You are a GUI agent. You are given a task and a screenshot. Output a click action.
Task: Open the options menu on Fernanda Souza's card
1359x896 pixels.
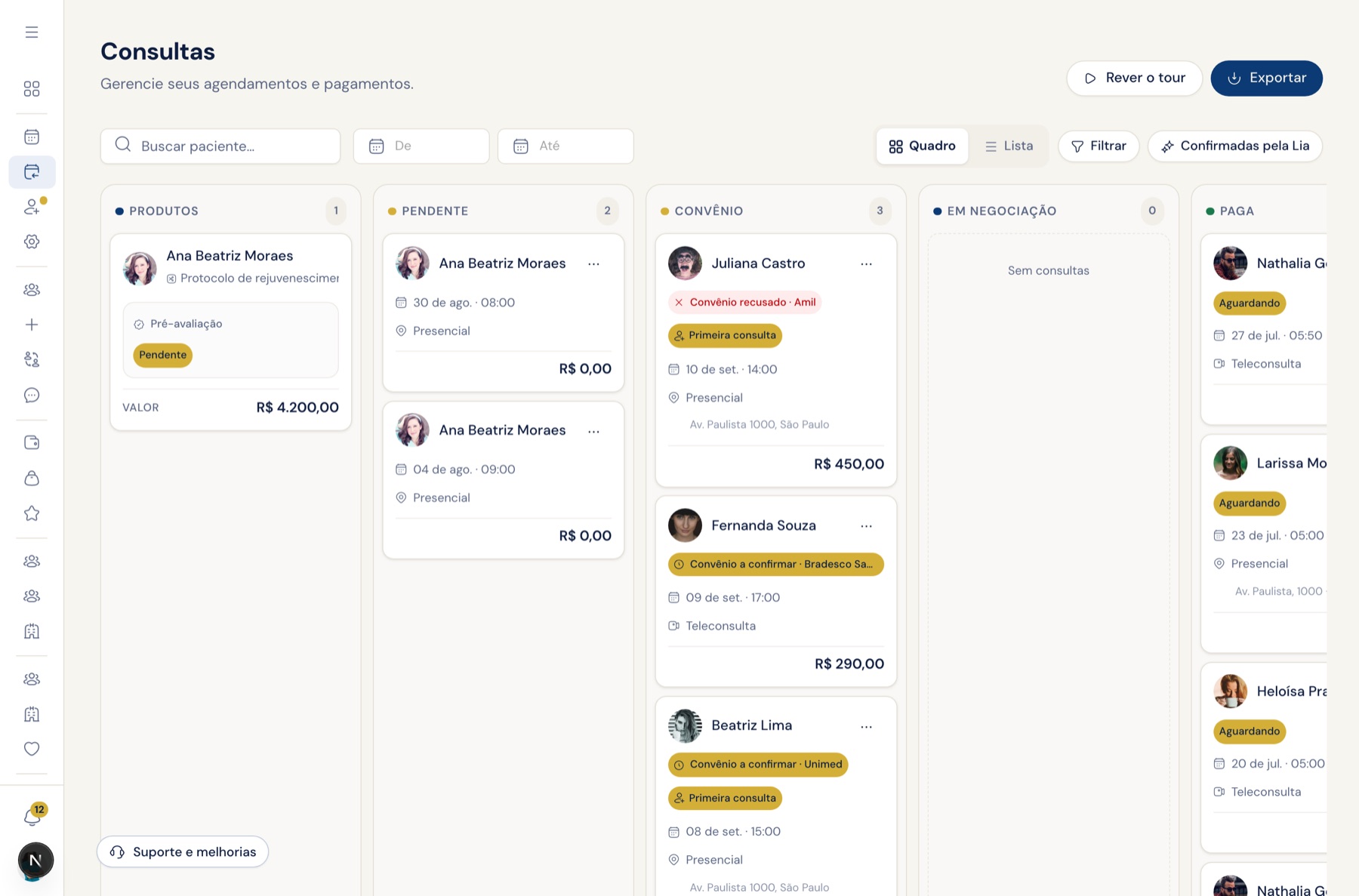coord(866,526)
